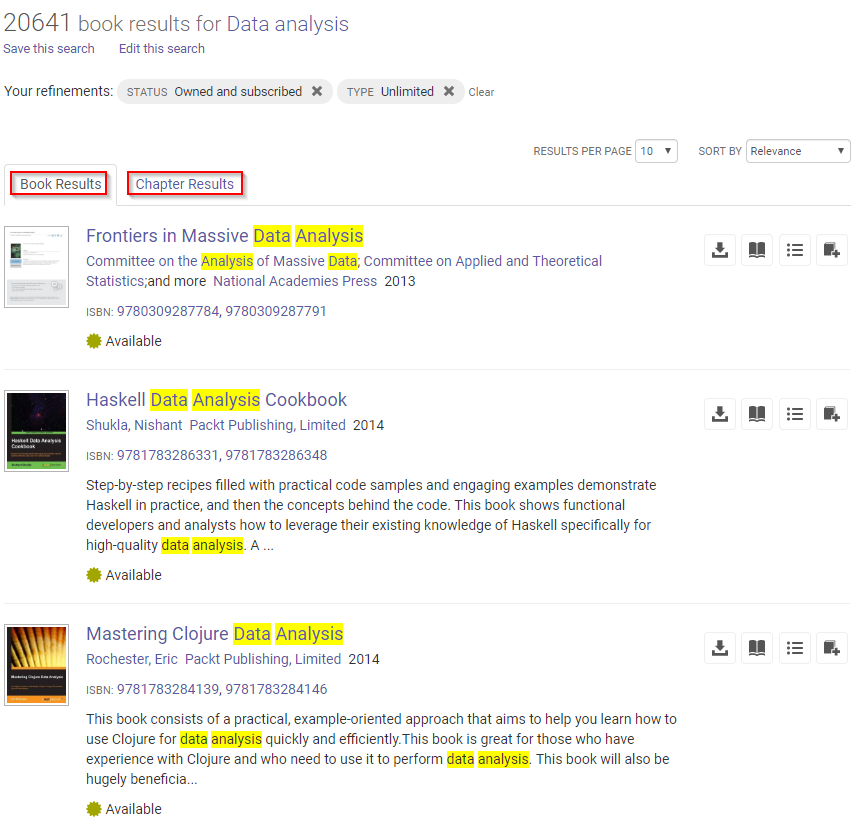This screenshot has width=860, height=828.
Task: View table of contents for Frontiers book
Action: [794, 250]
